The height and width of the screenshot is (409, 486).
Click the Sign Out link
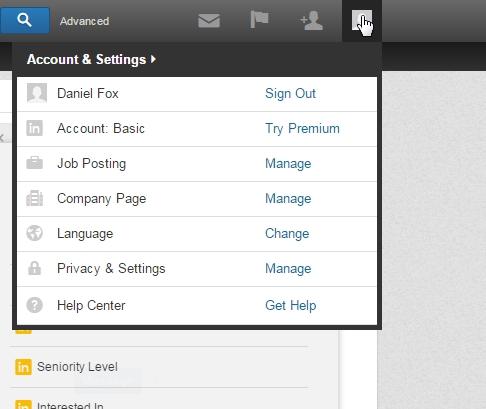point(290,93)
